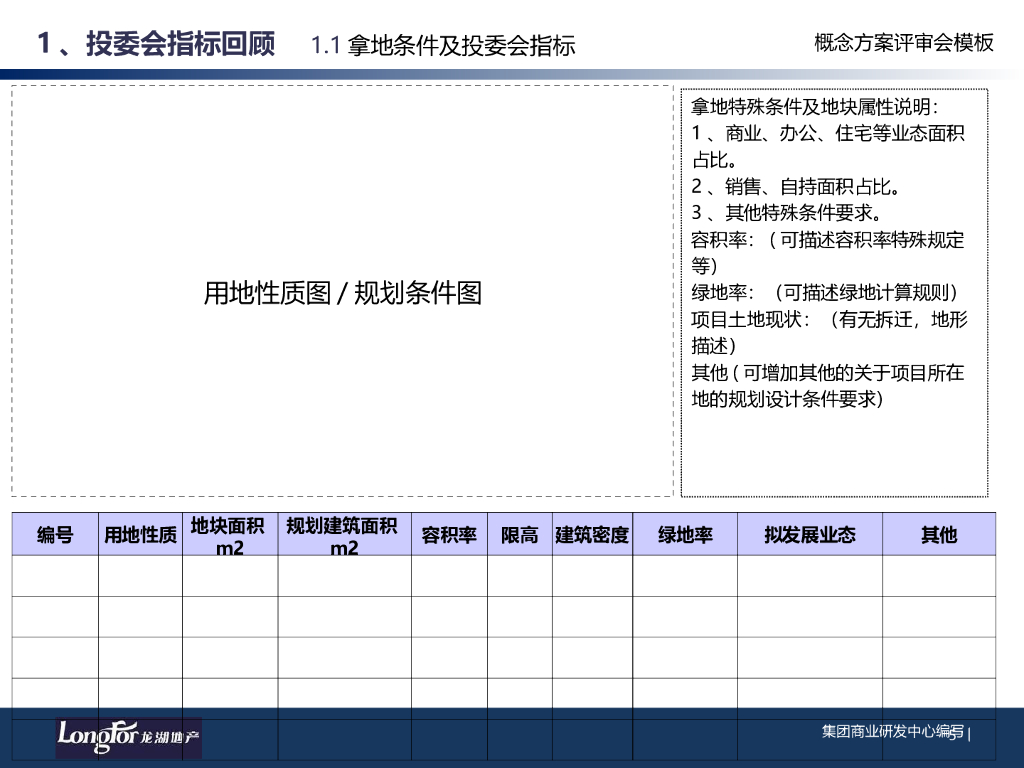
Task: Click the 项目土地现状 description line
Action: 829,320
